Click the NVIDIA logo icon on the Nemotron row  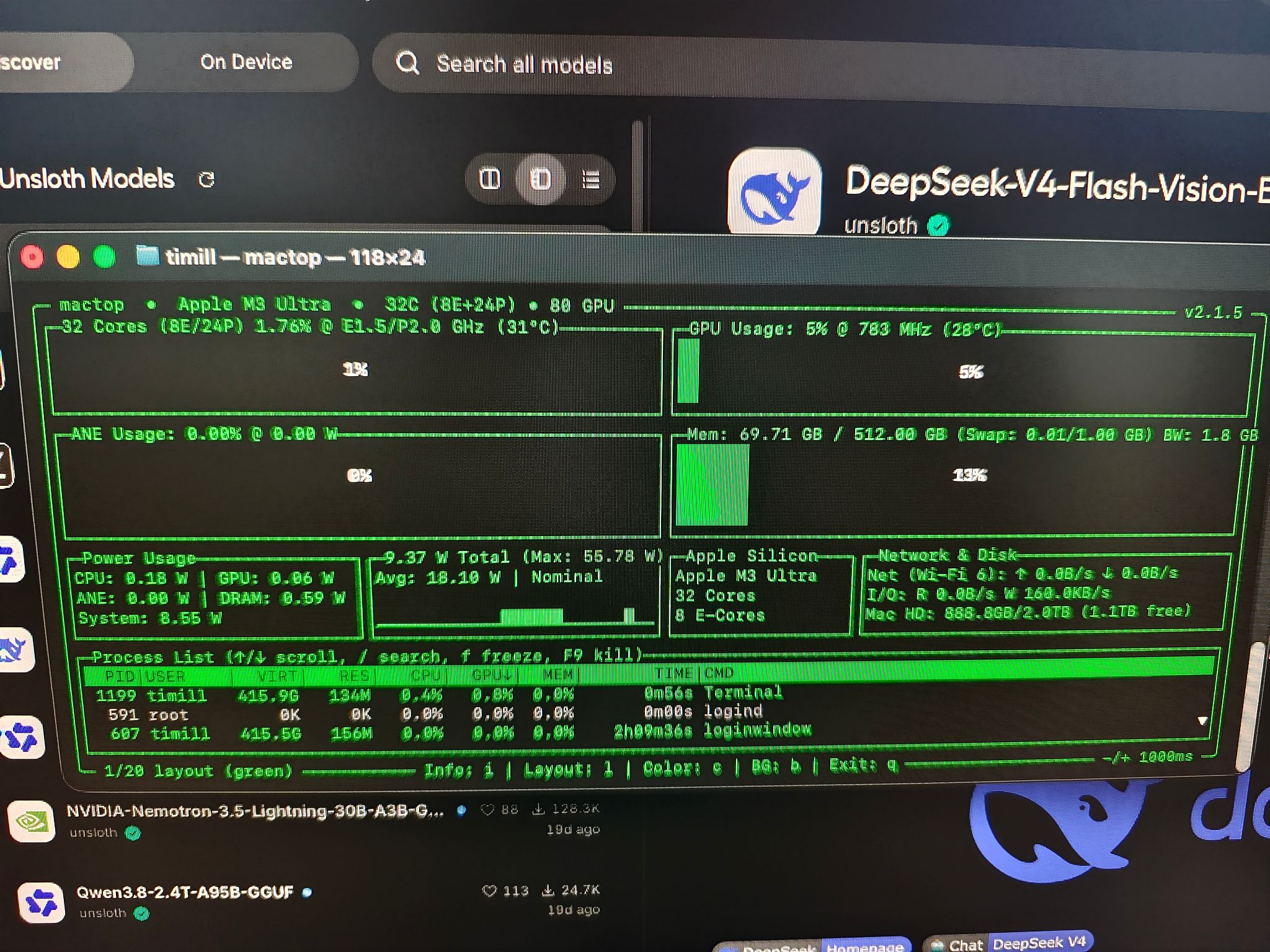click(x=31, y=821)
